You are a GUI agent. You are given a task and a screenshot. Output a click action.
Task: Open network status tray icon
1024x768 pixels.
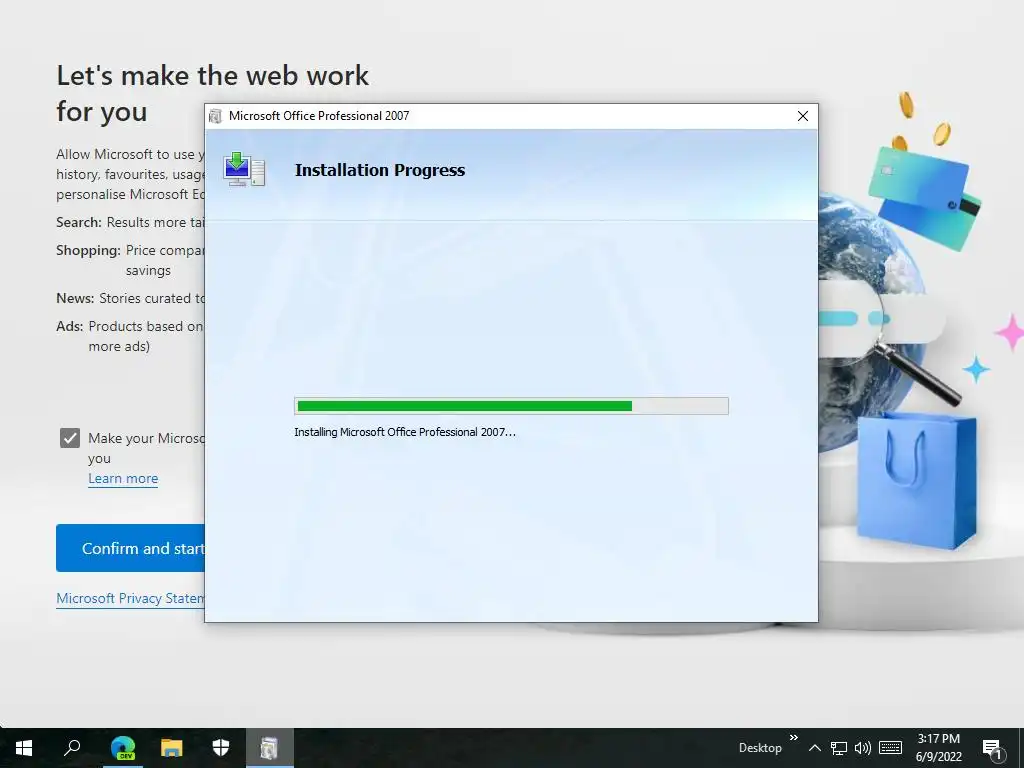[x=839, y=748]
